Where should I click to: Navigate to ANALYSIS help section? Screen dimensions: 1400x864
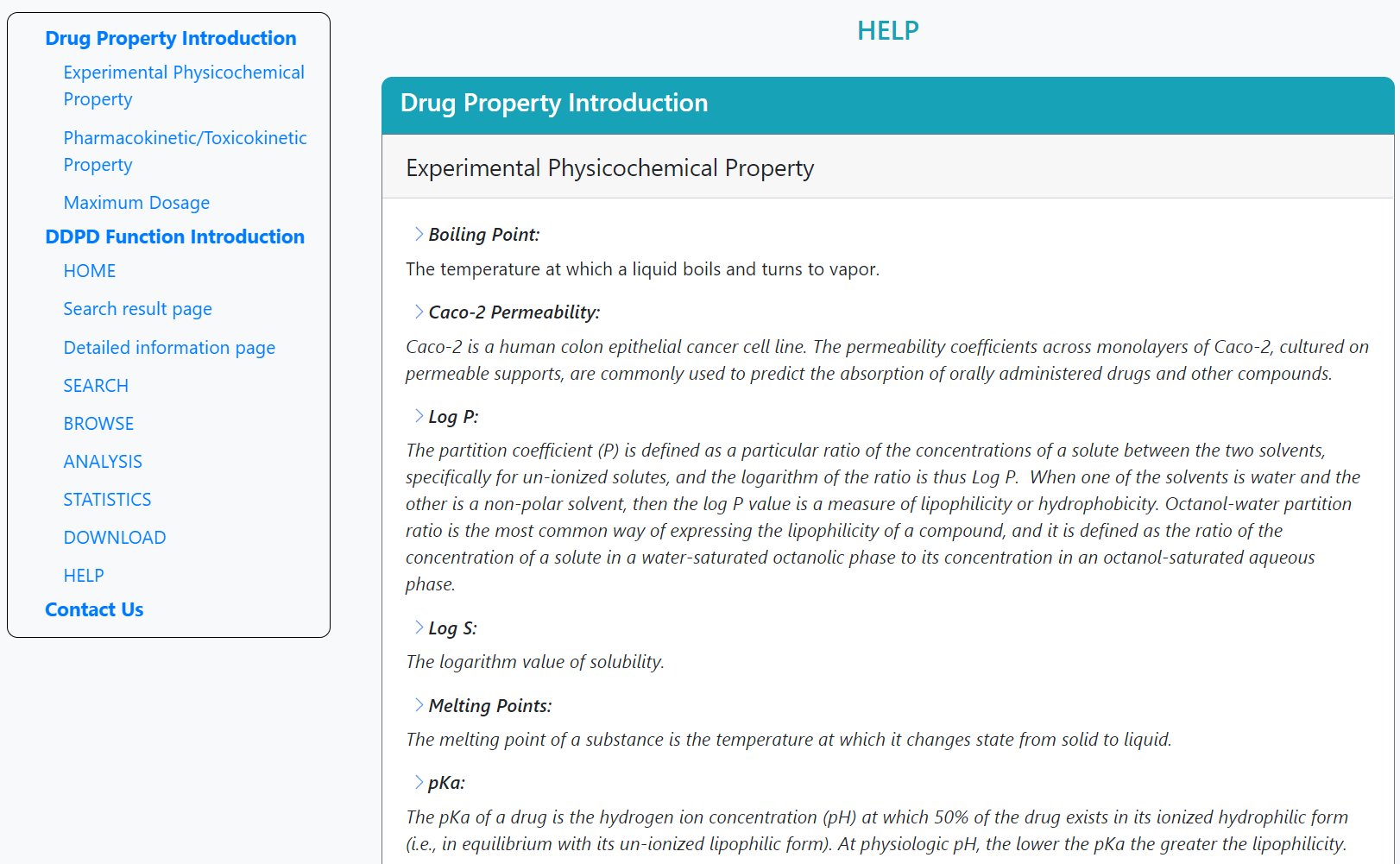click(x=103, y=462)
